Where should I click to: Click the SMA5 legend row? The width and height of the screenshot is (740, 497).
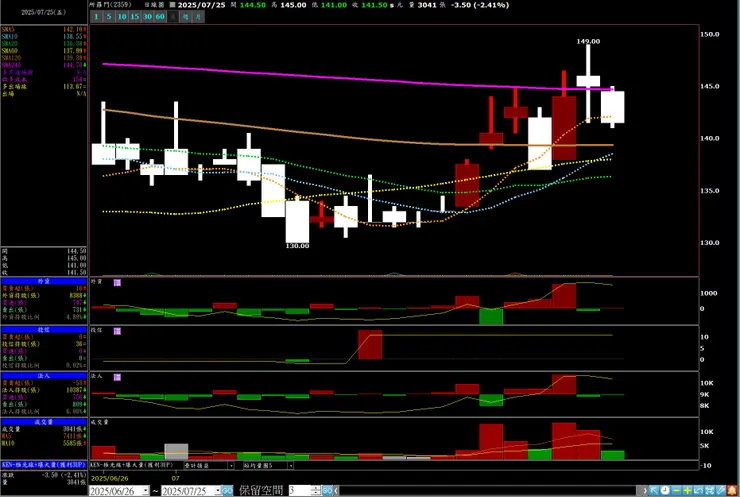44,29
